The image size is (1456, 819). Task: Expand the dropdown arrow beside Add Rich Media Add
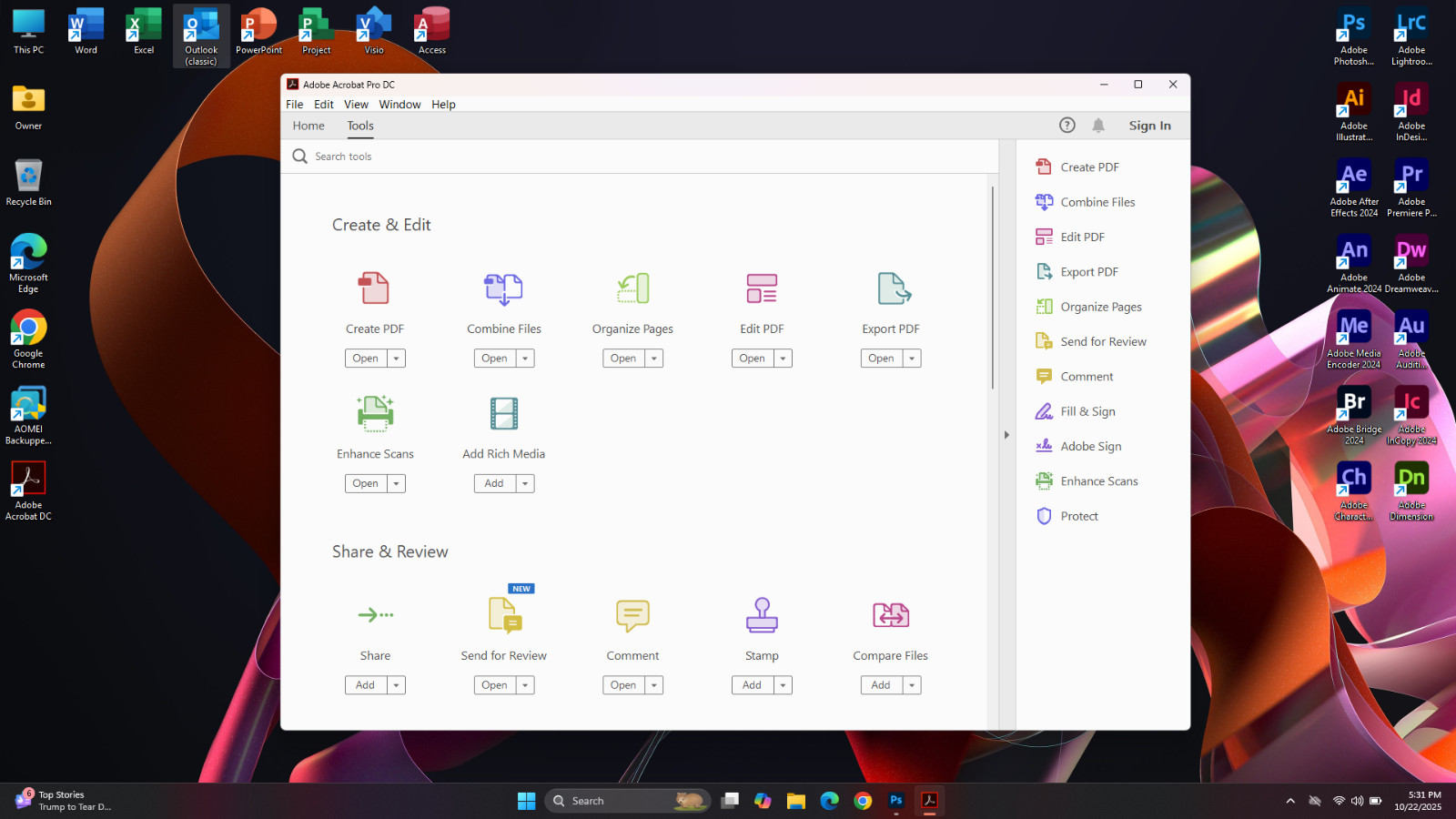525,484
